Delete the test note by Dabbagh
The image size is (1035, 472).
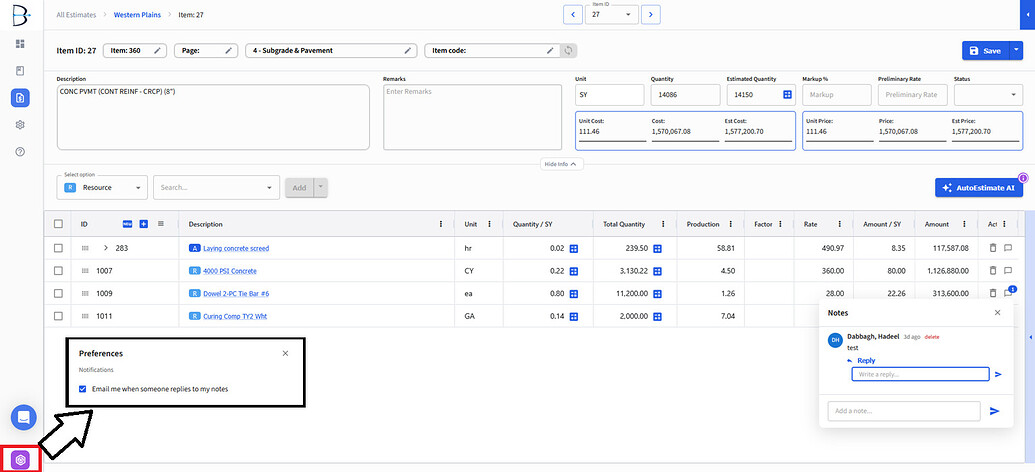tap(931, 337)
